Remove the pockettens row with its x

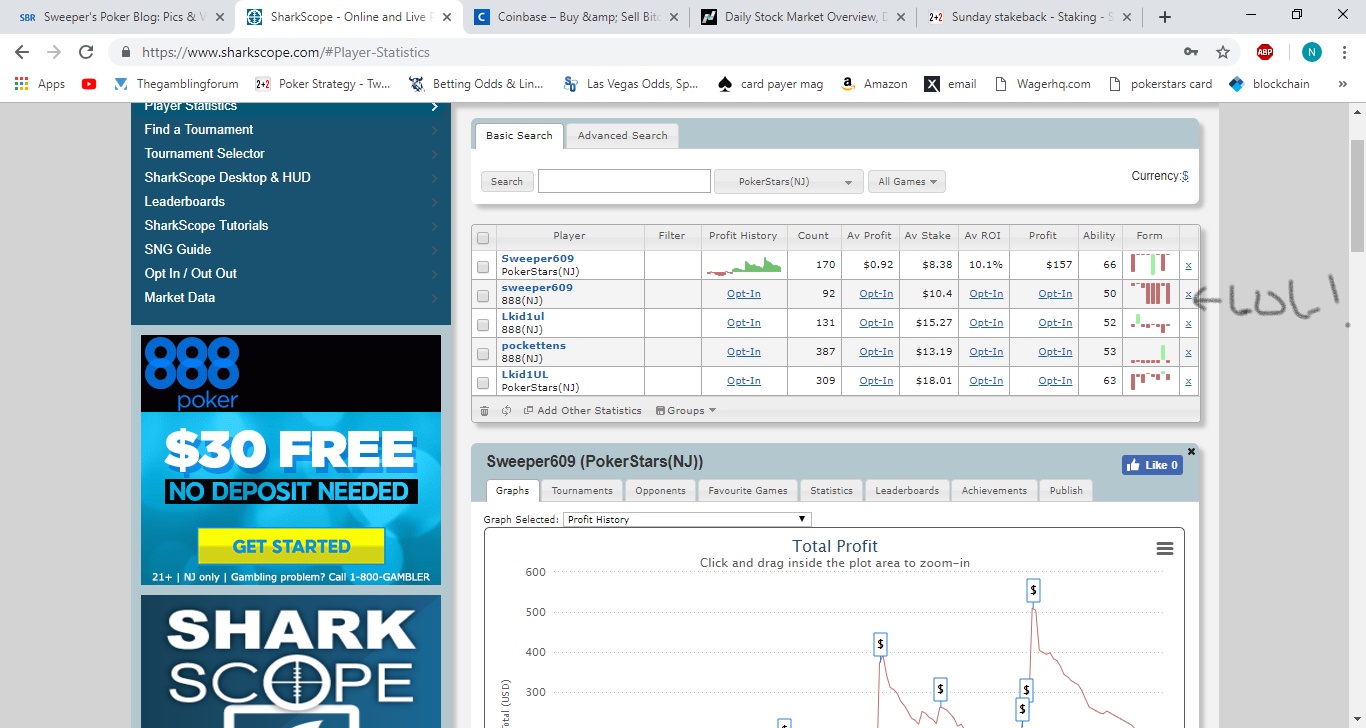tap(1188, 352)
